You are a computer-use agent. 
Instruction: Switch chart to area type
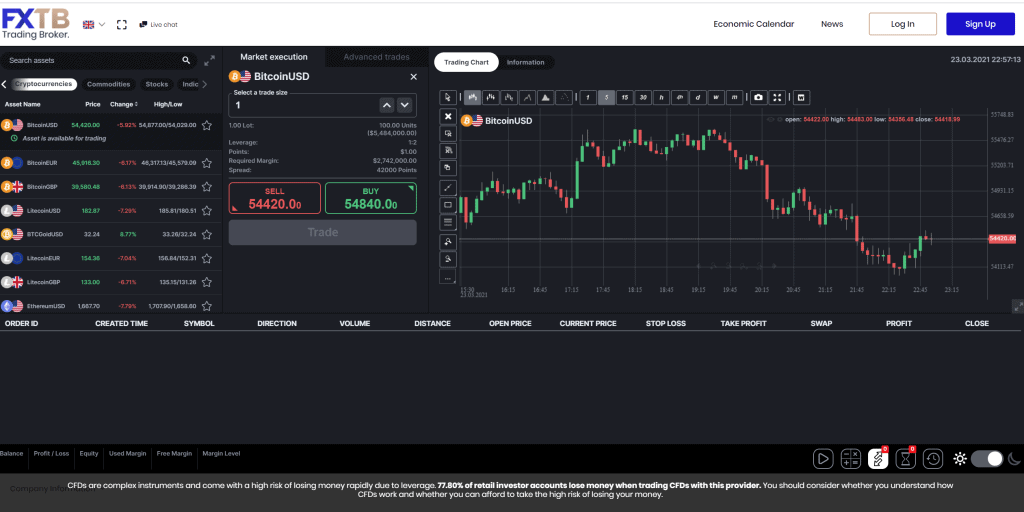(x=545, y=97)
